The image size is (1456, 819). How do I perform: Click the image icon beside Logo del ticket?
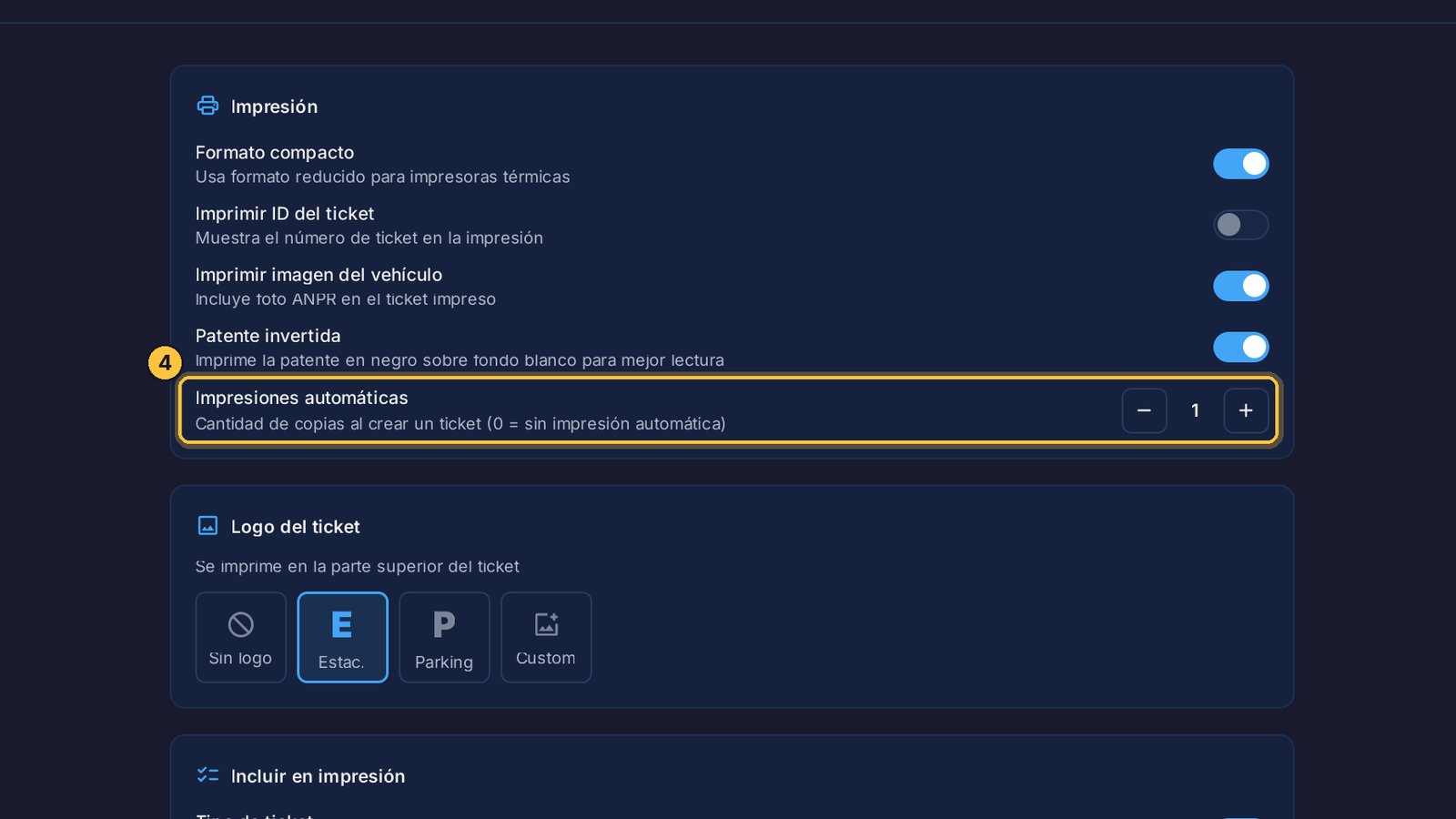coord(207,526)
